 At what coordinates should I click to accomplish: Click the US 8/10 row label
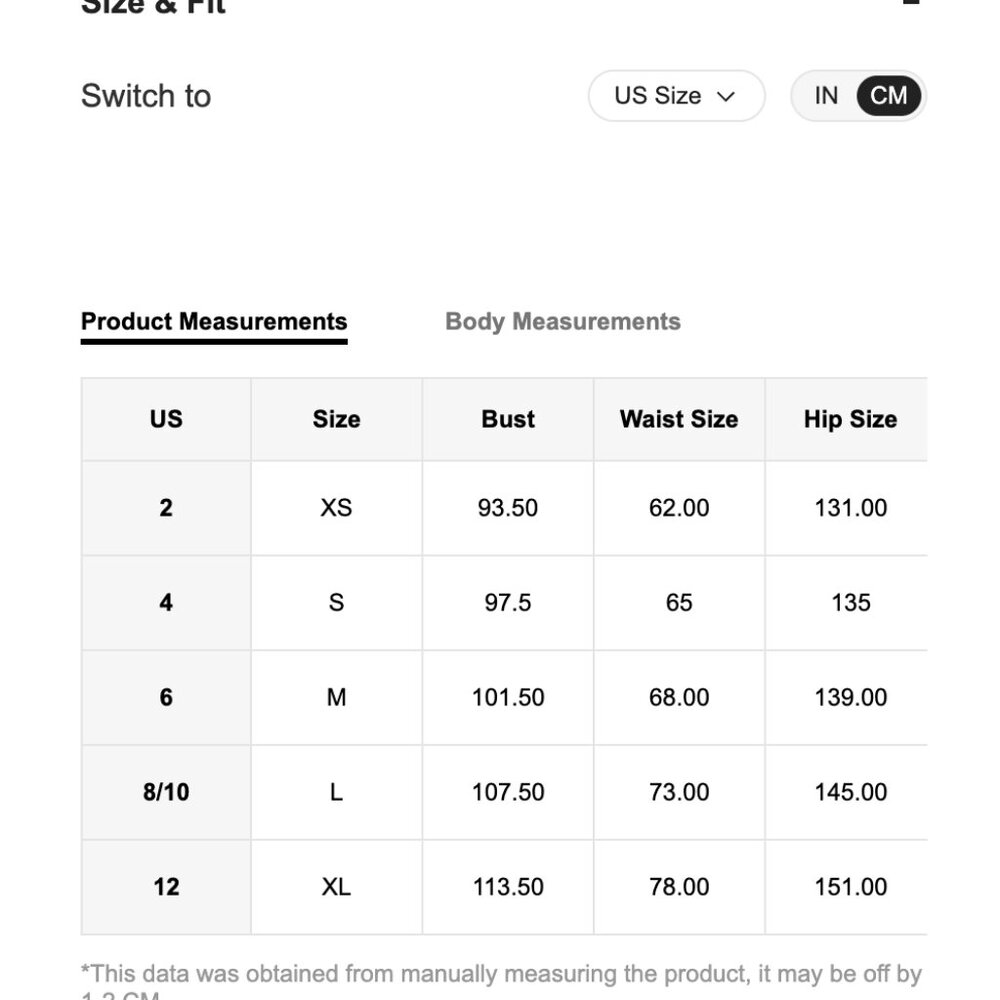(x=166, y=792)
